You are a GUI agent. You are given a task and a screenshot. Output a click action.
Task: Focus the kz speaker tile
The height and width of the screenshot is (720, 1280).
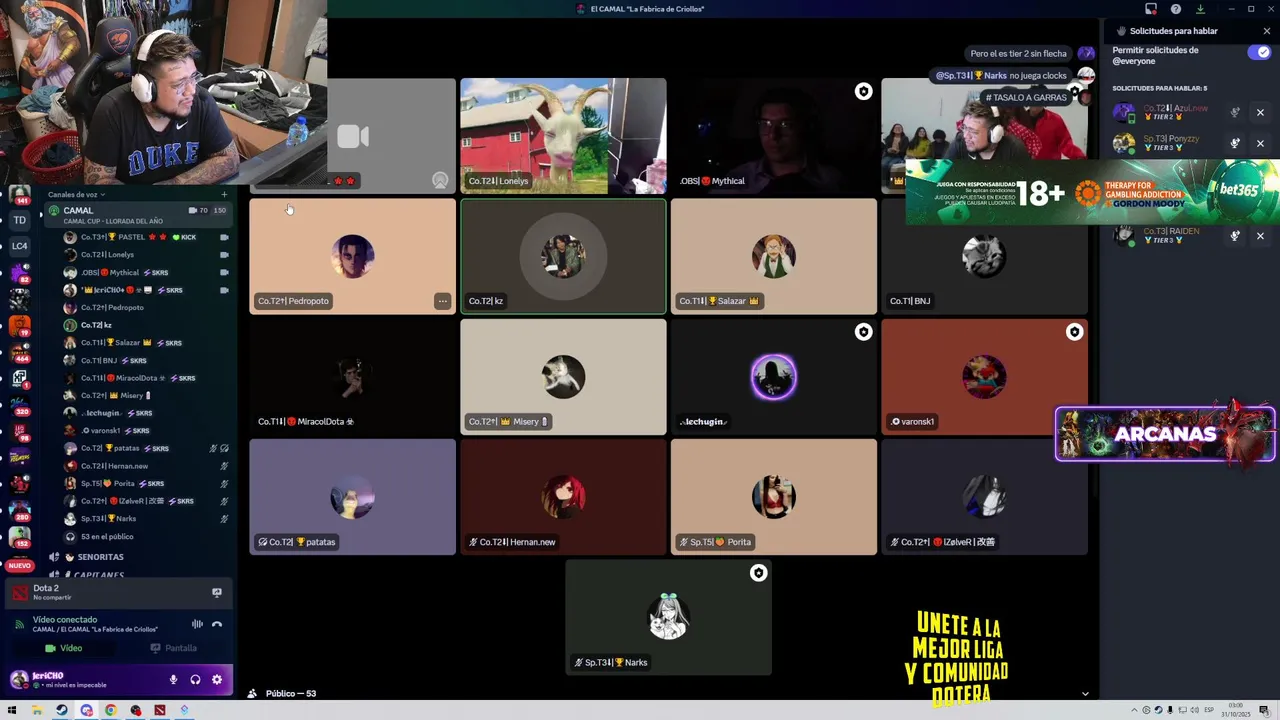coord(563,256)
